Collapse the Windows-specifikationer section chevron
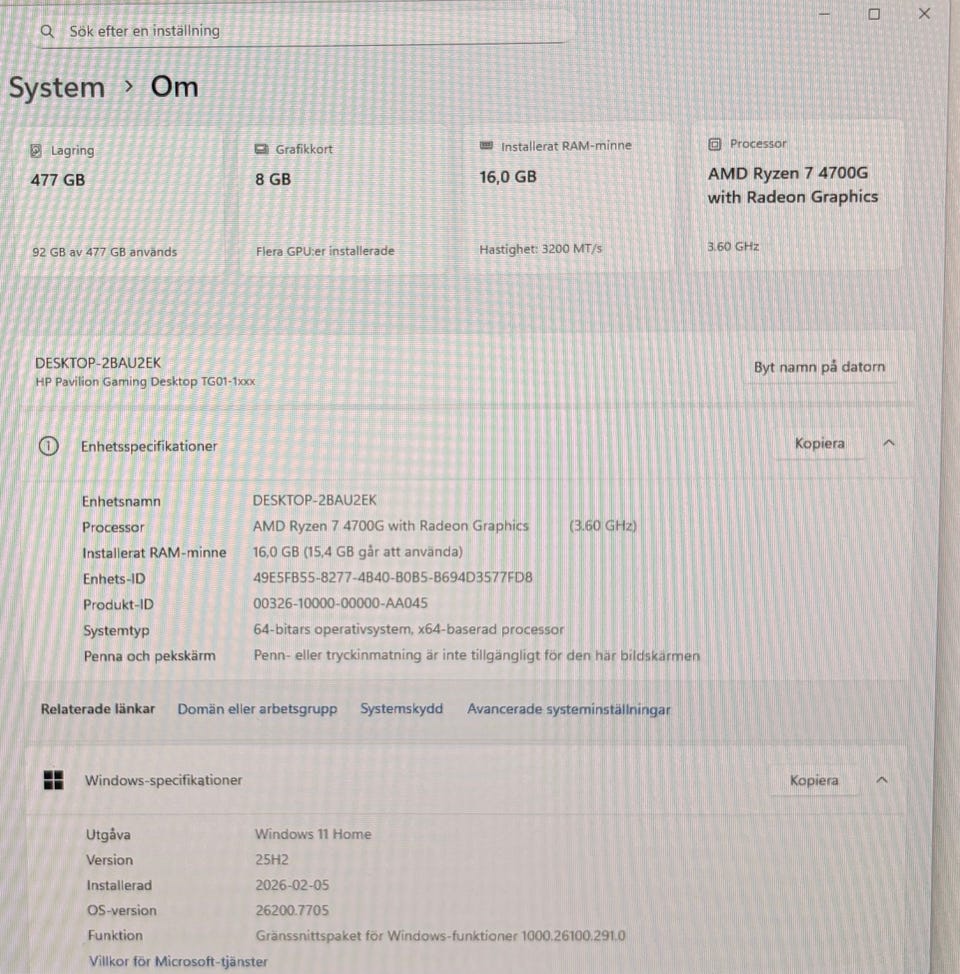This screenshot has height=974, width=960. [881, 780]
